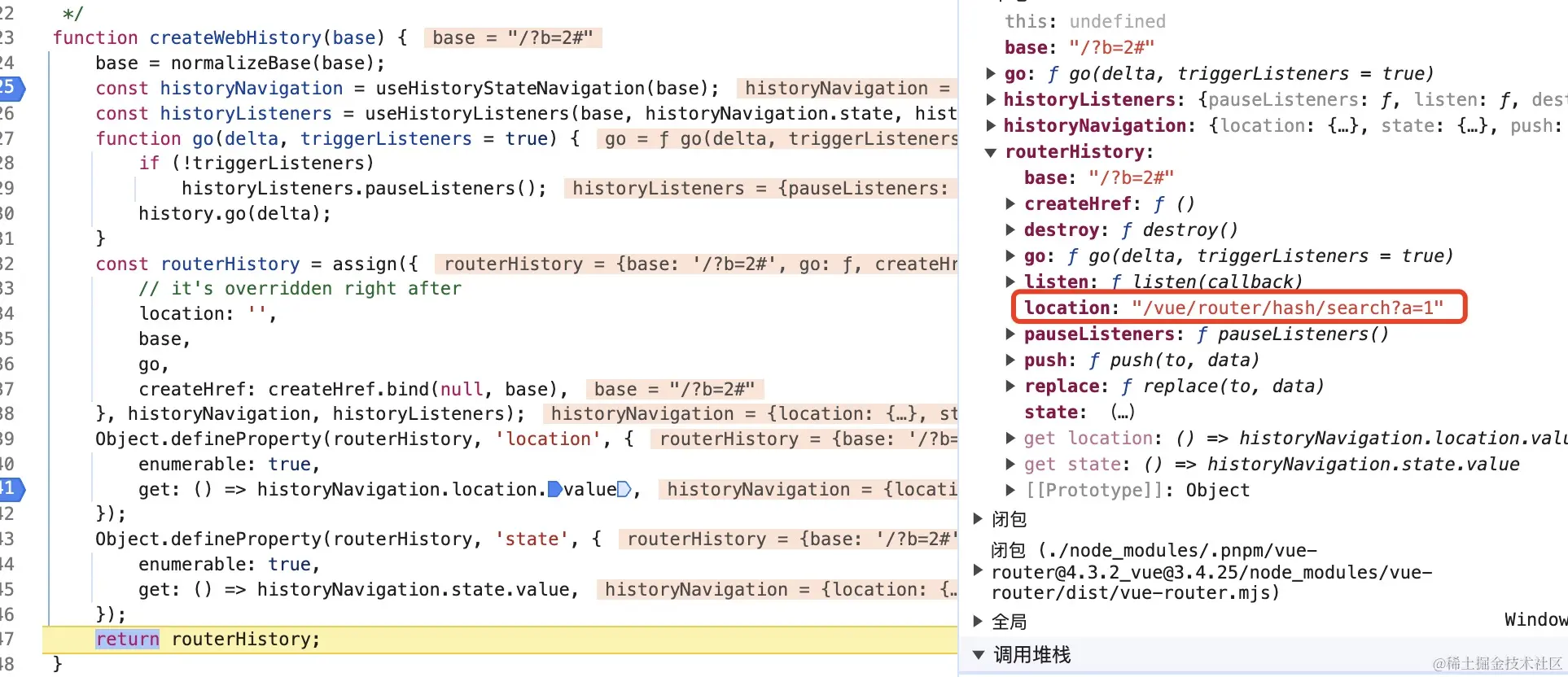This screenshot has height=677, width=1568.
Task: Expand destroy function under routerHistory
Action: (x=1010, y=229)
